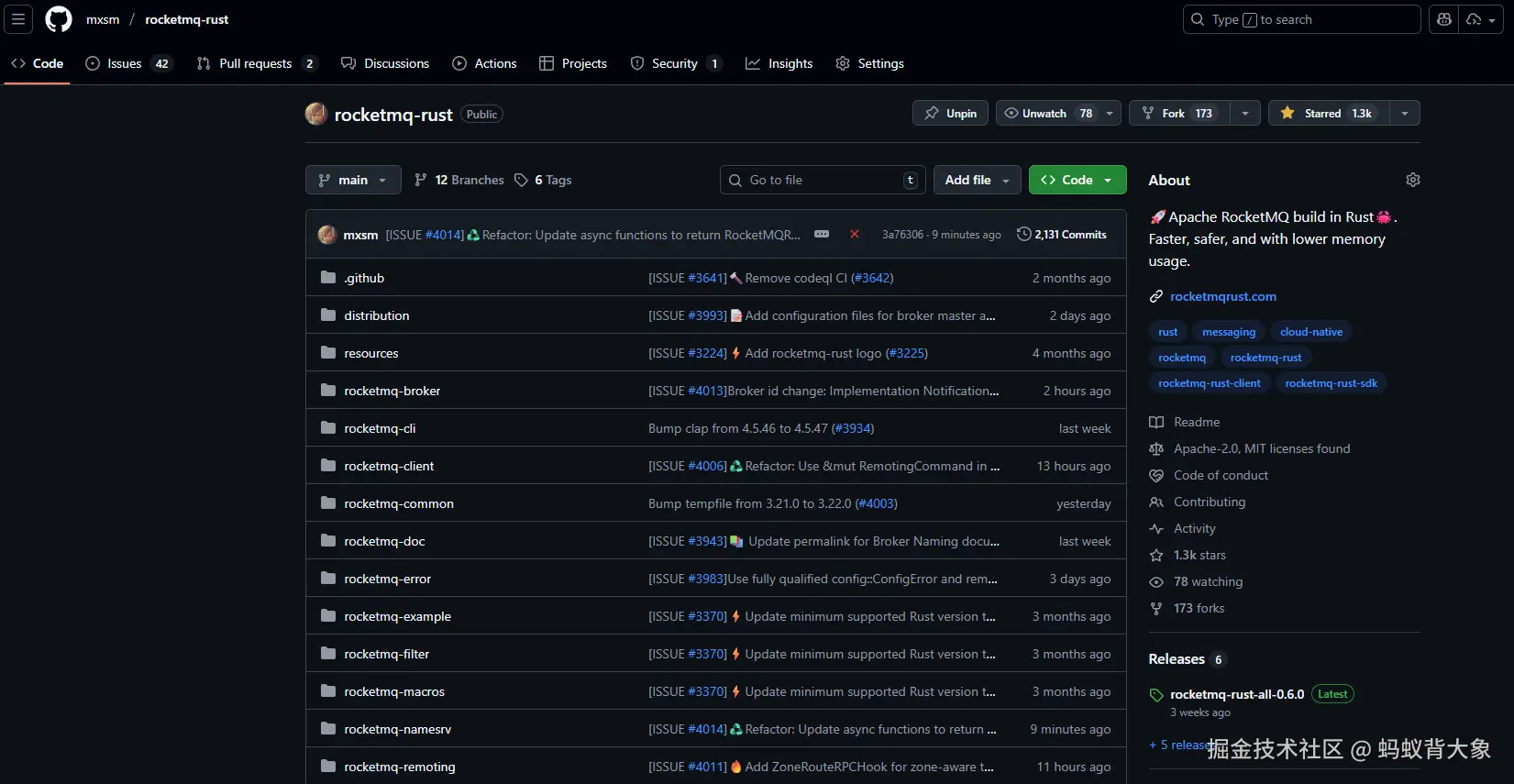1514x784 pixels.
Task: Open rocketmq-rust-all-0.6.0 release
Action: (x=1236, y=695)
